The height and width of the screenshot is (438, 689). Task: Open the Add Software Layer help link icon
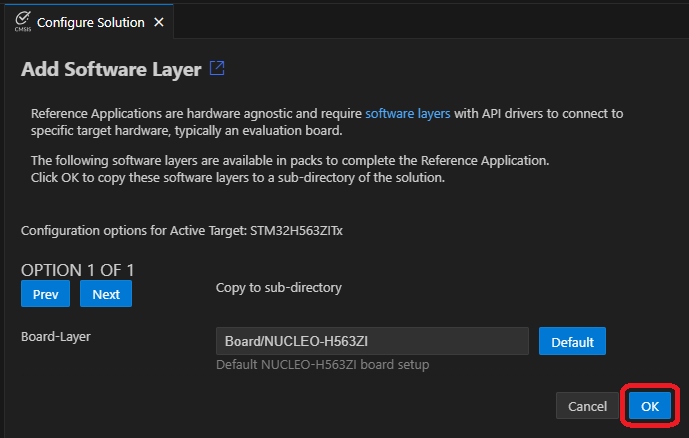pos(217,69)
